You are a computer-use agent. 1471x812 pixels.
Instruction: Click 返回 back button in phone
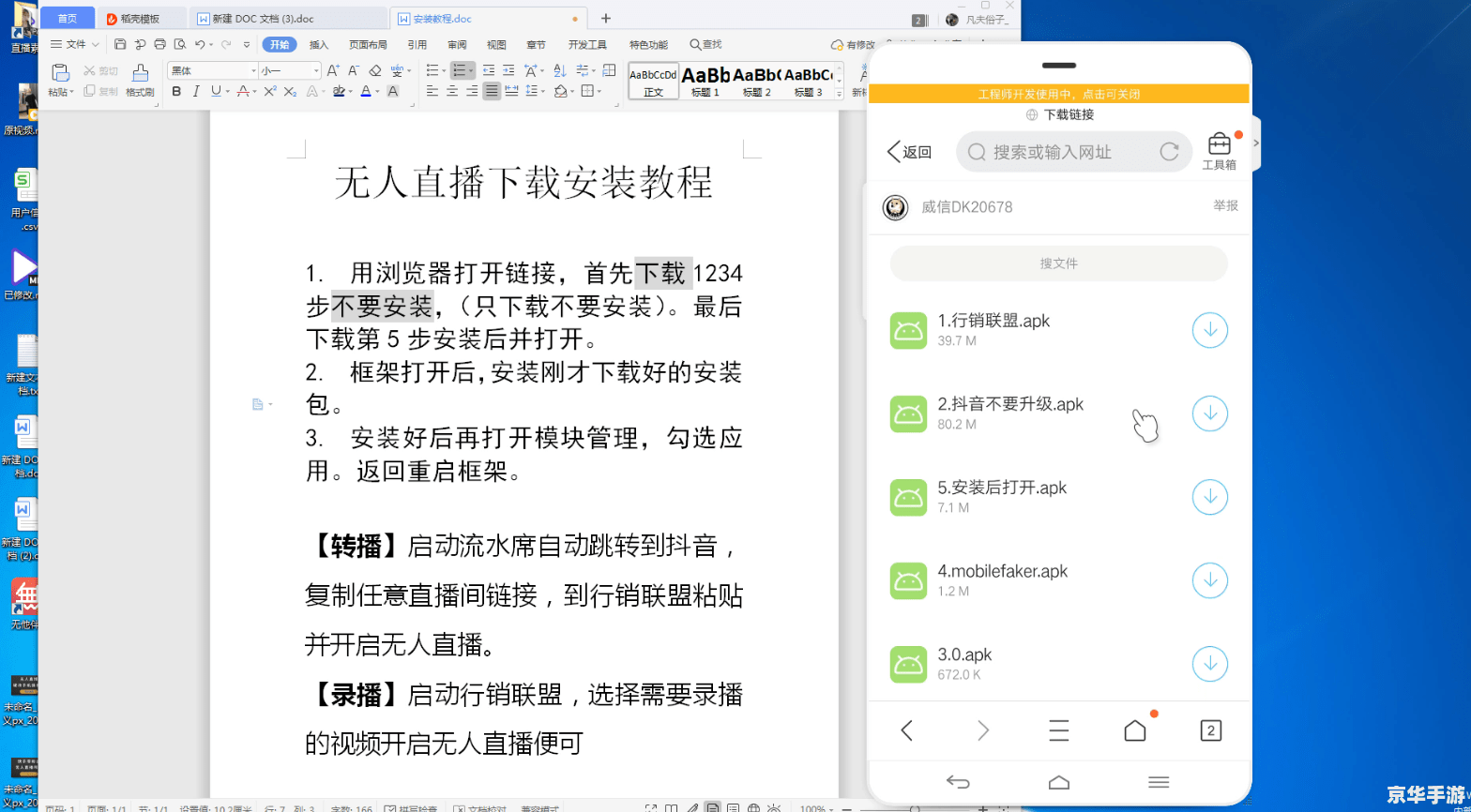tap(909, 152)
